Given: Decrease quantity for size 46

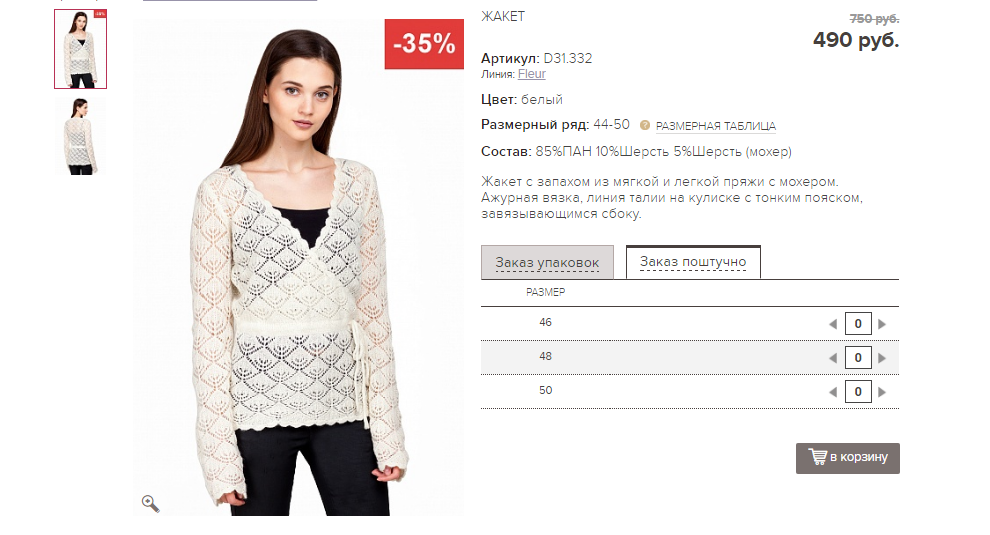Looking at the screenshot, I should (833, 324).
